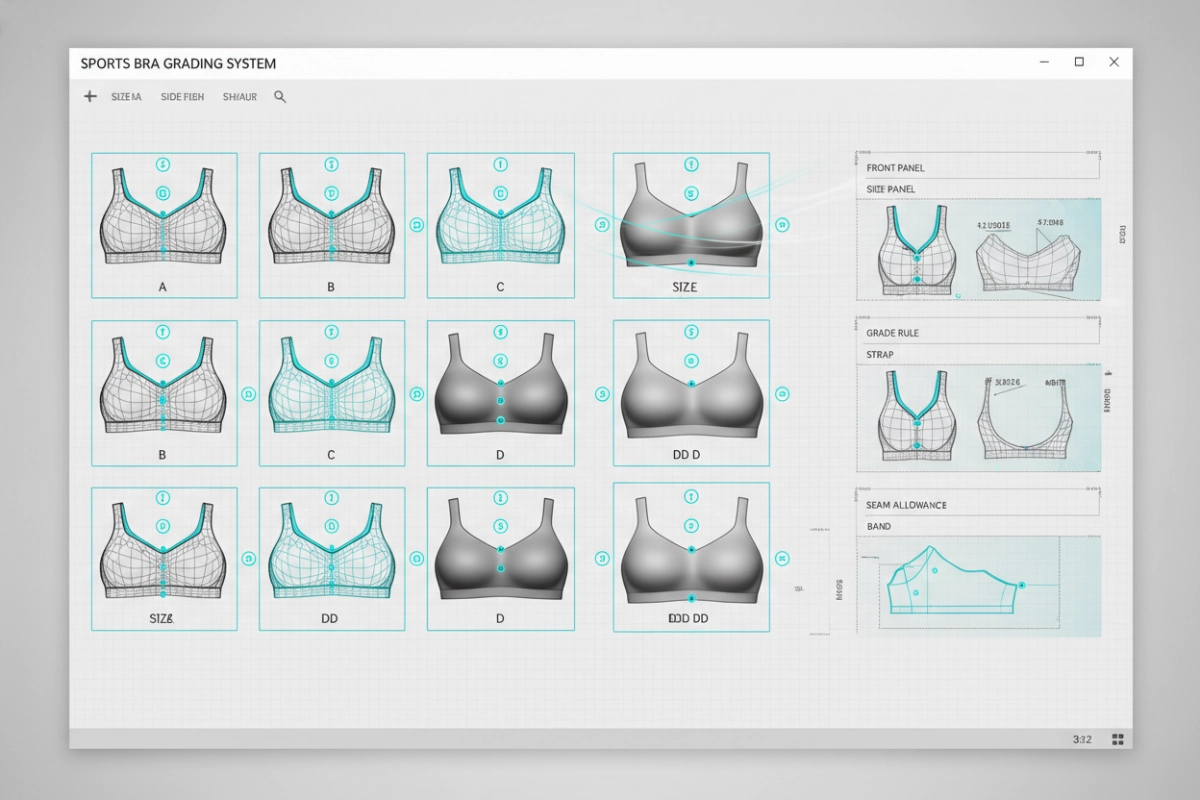Open the SIZE IA menu
The height and width of the screenshot is (800, 1200).
click(126, 97)
